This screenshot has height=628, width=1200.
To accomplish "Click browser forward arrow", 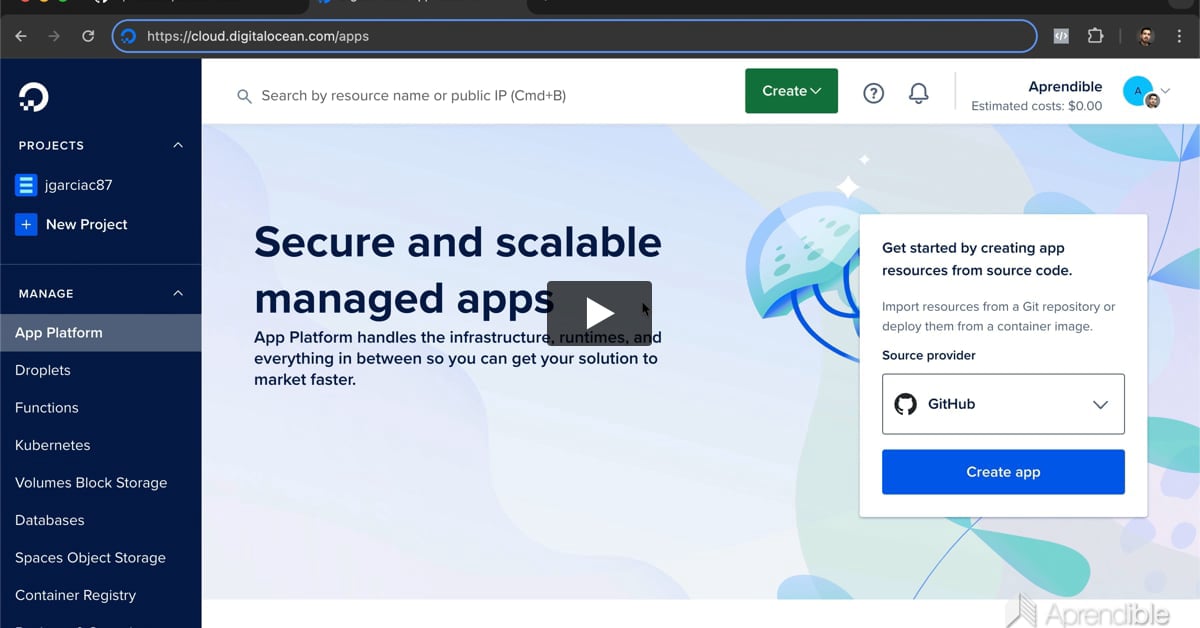I will (54, 36).
